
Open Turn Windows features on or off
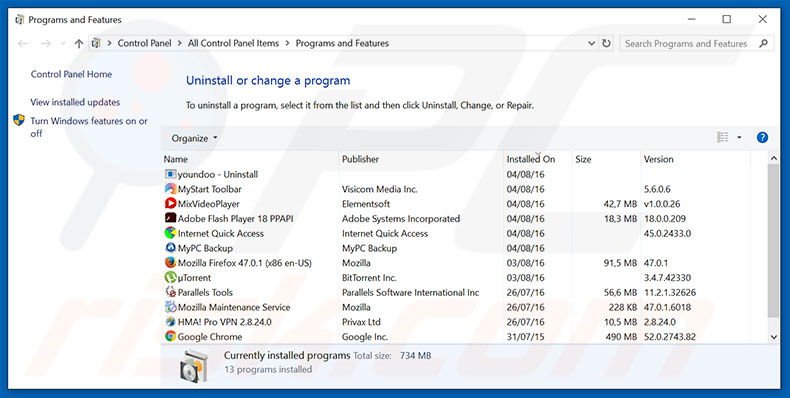pos(89,127)
